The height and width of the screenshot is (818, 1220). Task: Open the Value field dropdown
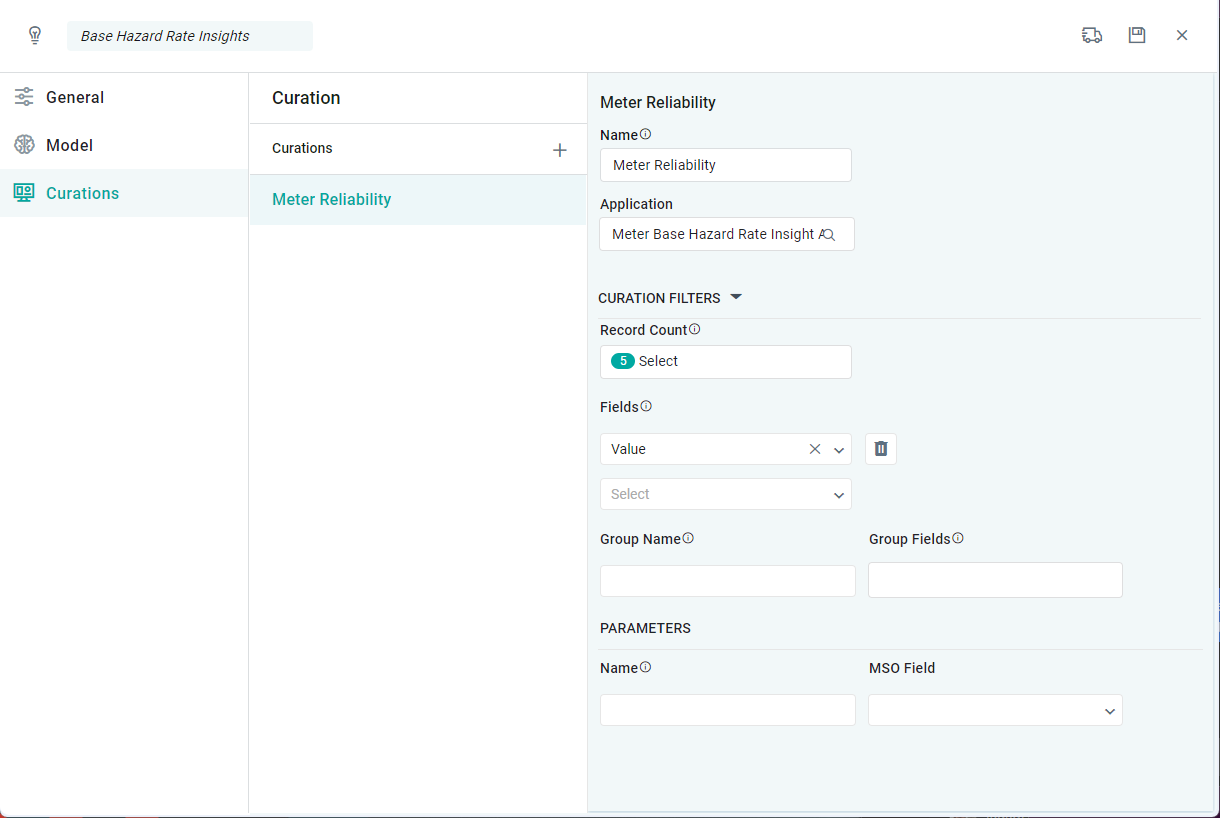(x=839, y=450)
